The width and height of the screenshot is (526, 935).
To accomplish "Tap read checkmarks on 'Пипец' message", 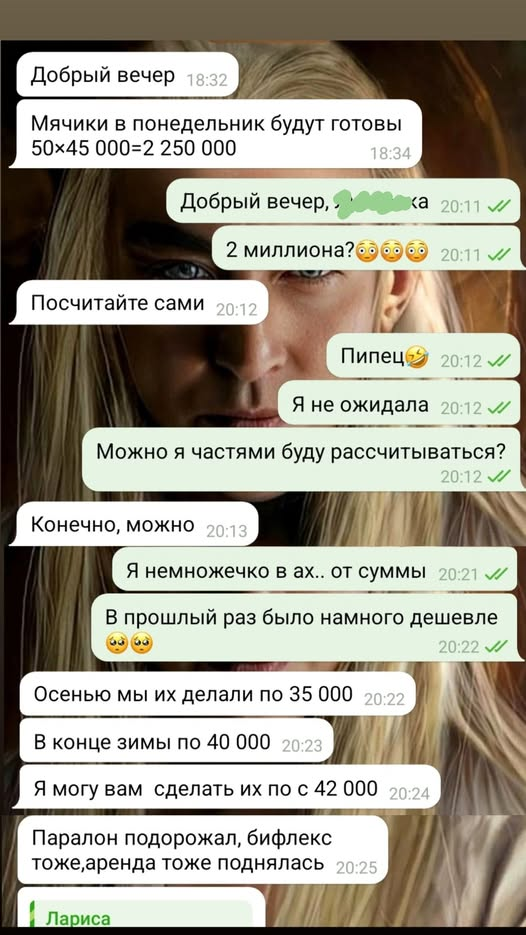I will (x=499, y=361).
